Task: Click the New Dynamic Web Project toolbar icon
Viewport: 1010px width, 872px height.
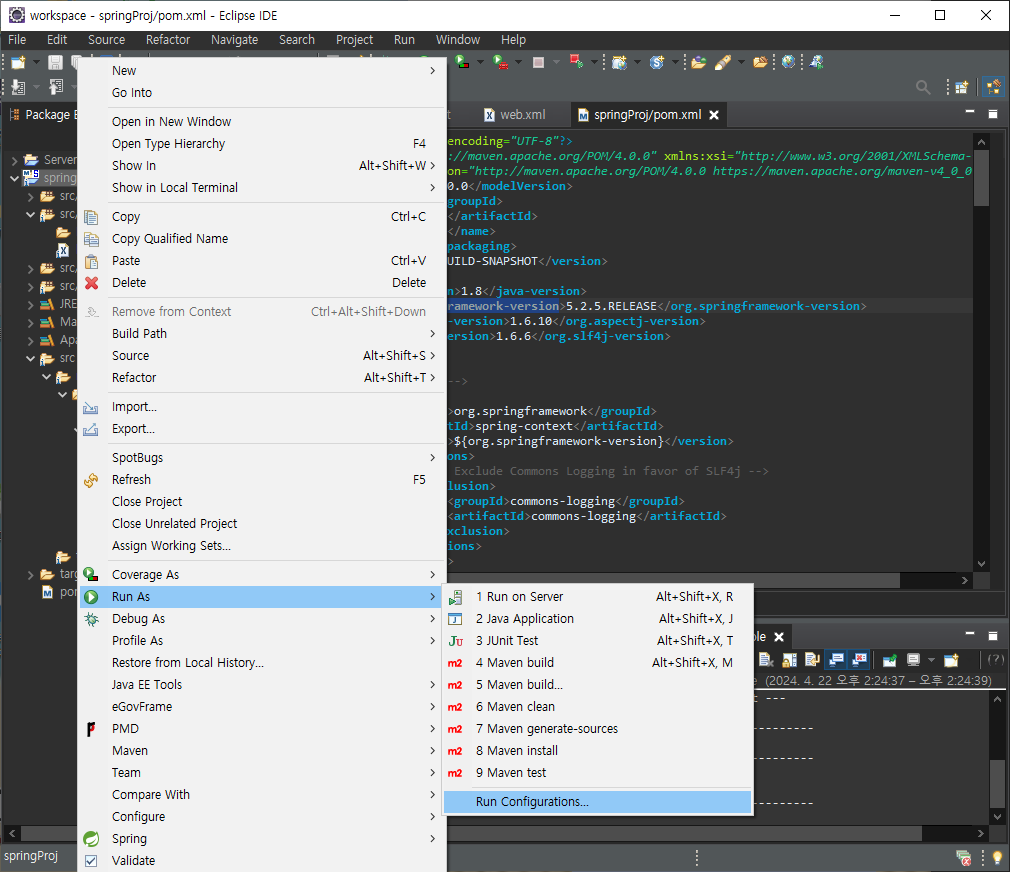Action: click(619, 62)
